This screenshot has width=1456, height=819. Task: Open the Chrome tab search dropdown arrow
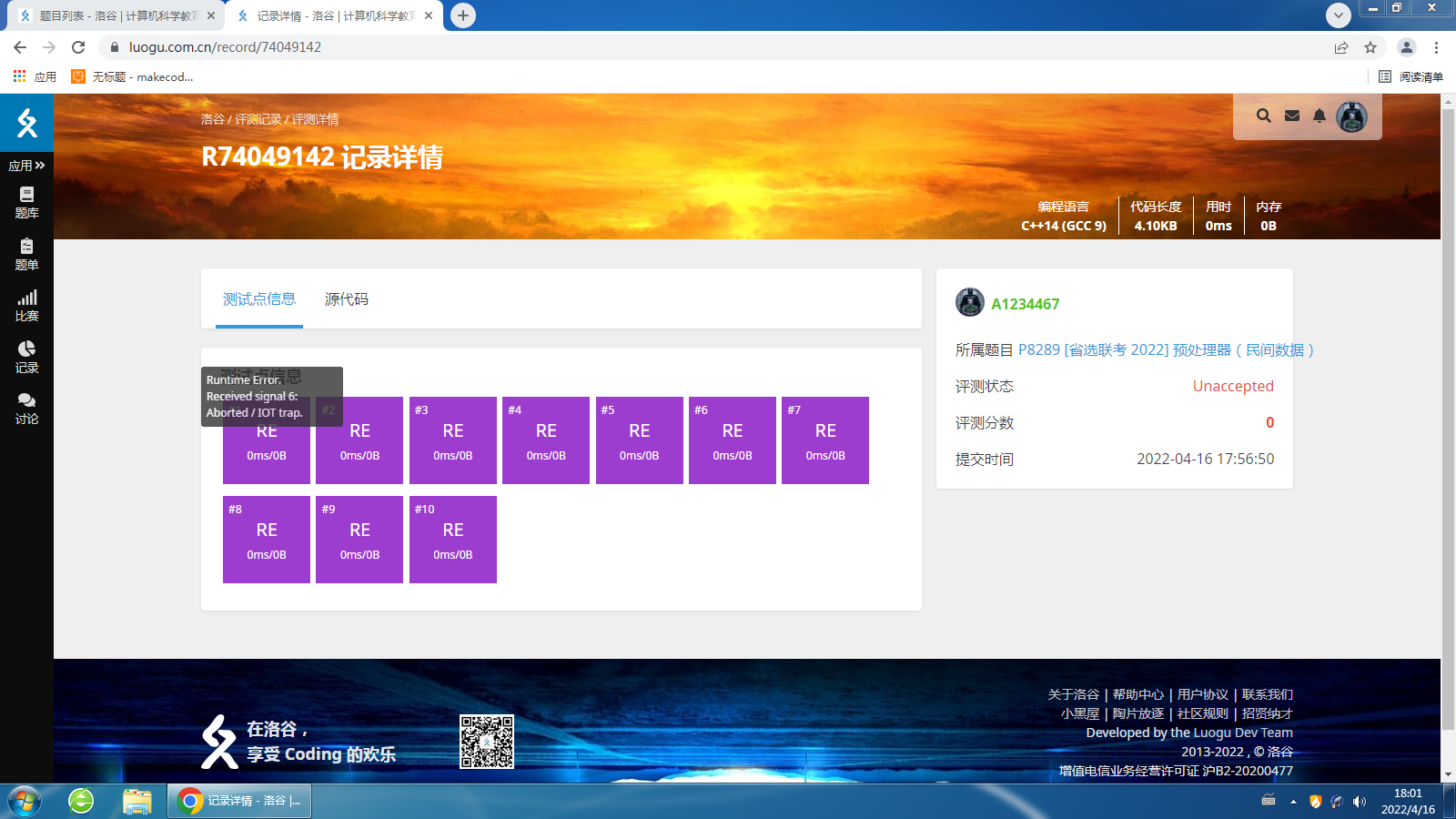pos(1338,15)
